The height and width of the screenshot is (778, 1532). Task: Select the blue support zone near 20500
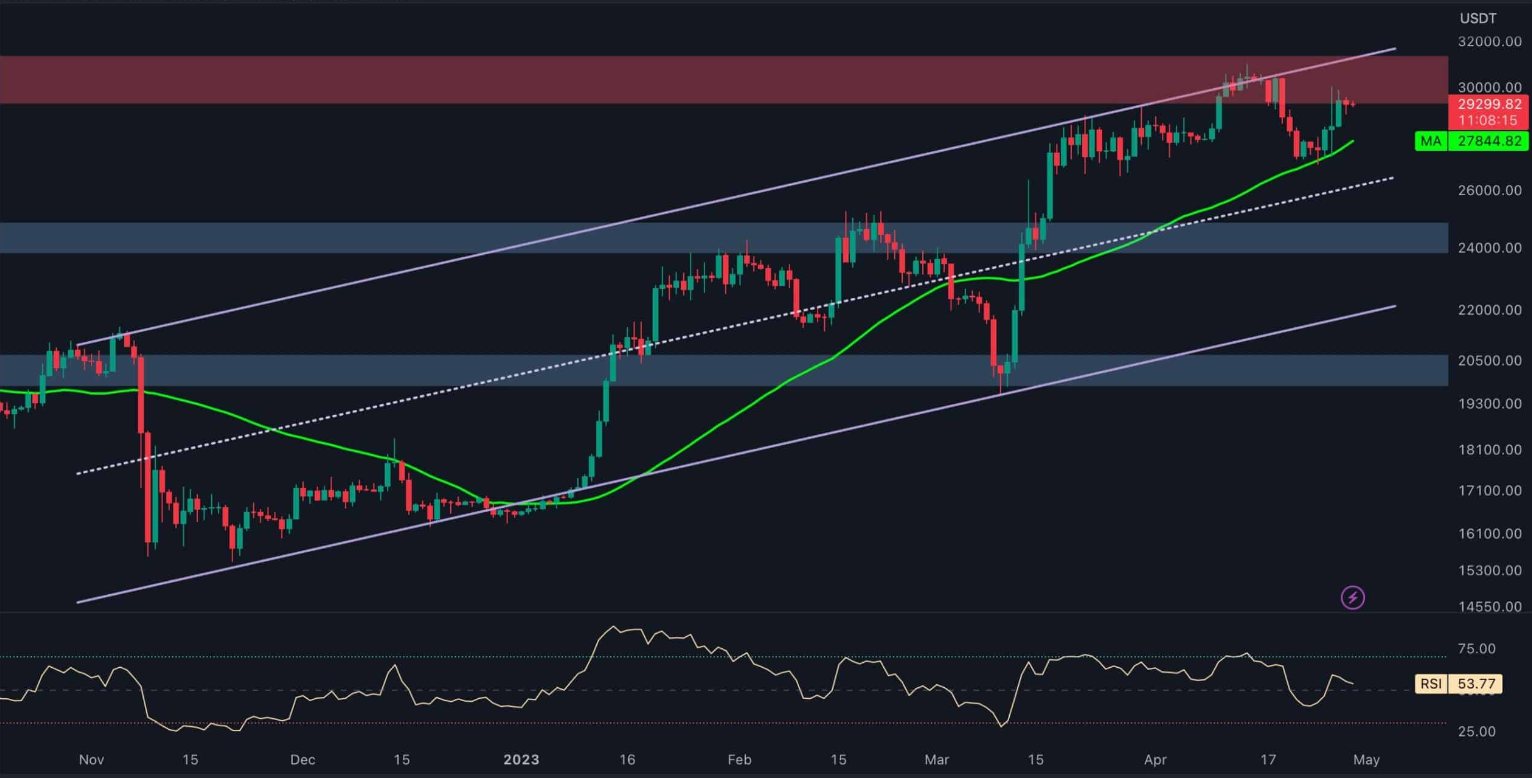pos(724,370)
